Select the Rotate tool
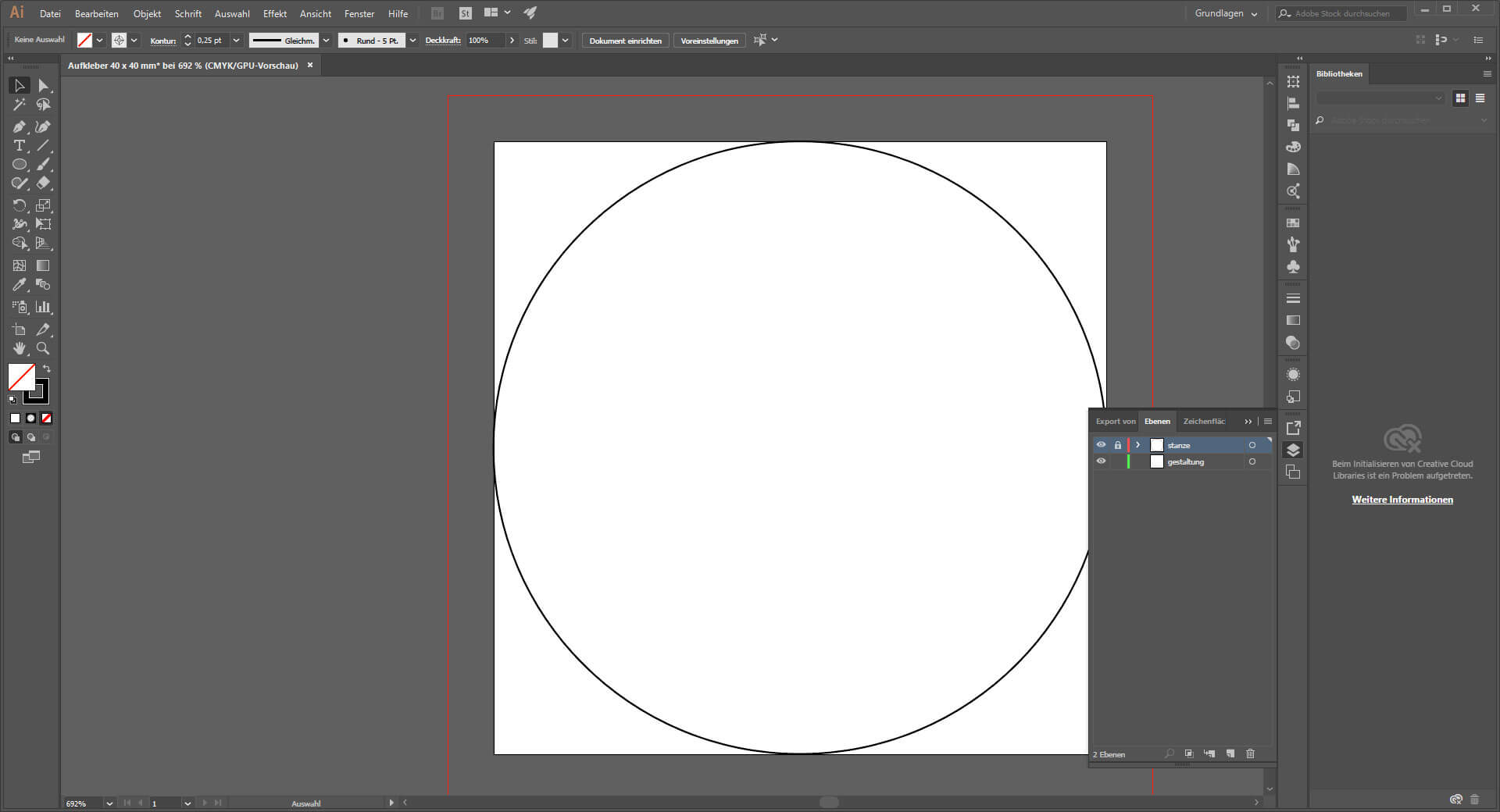This screenshot has height=812, width=1500. click(x=20, y=205)
